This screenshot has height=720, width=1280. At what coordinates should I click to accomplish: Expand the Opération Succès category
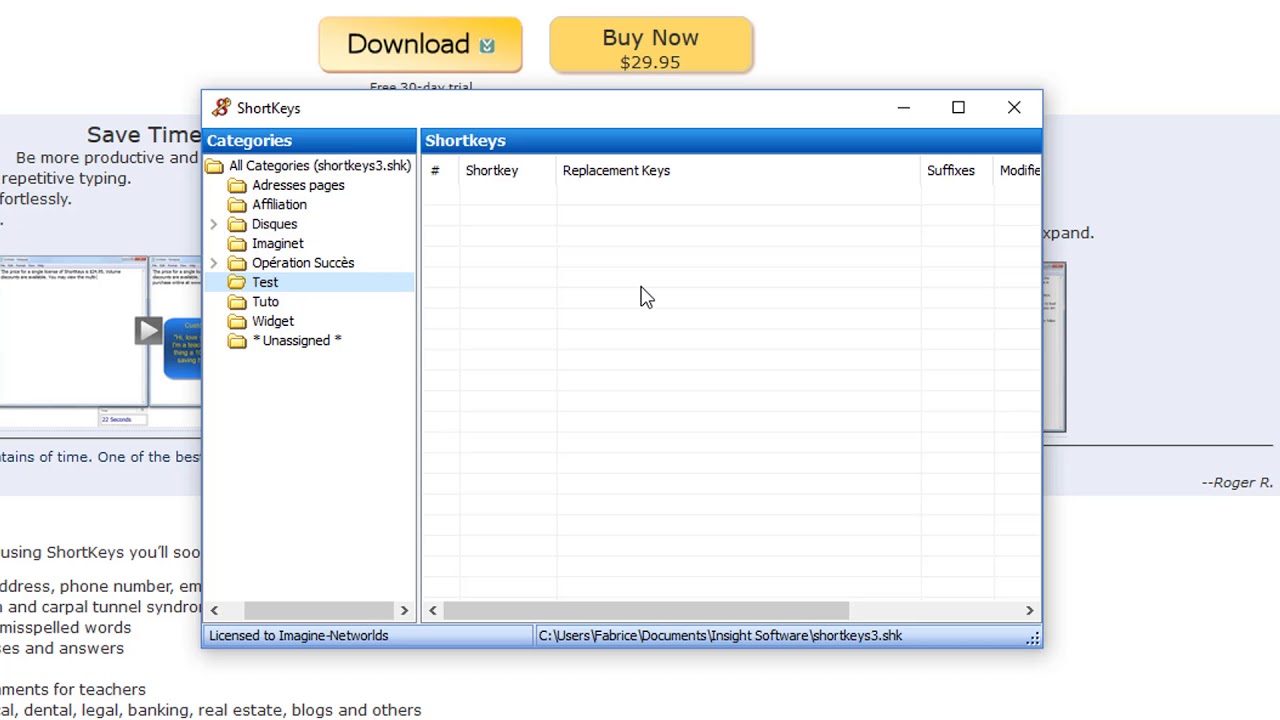[x=213, y=263]
